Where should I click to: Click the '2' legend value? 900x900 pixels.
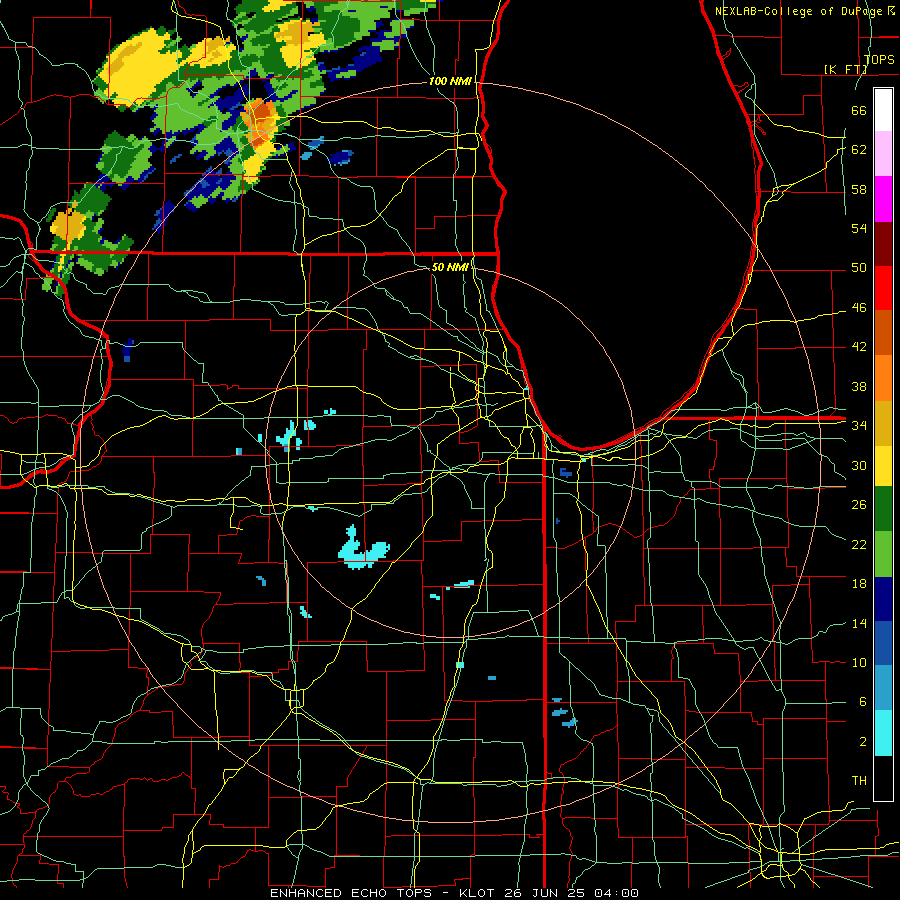point(862,742)
